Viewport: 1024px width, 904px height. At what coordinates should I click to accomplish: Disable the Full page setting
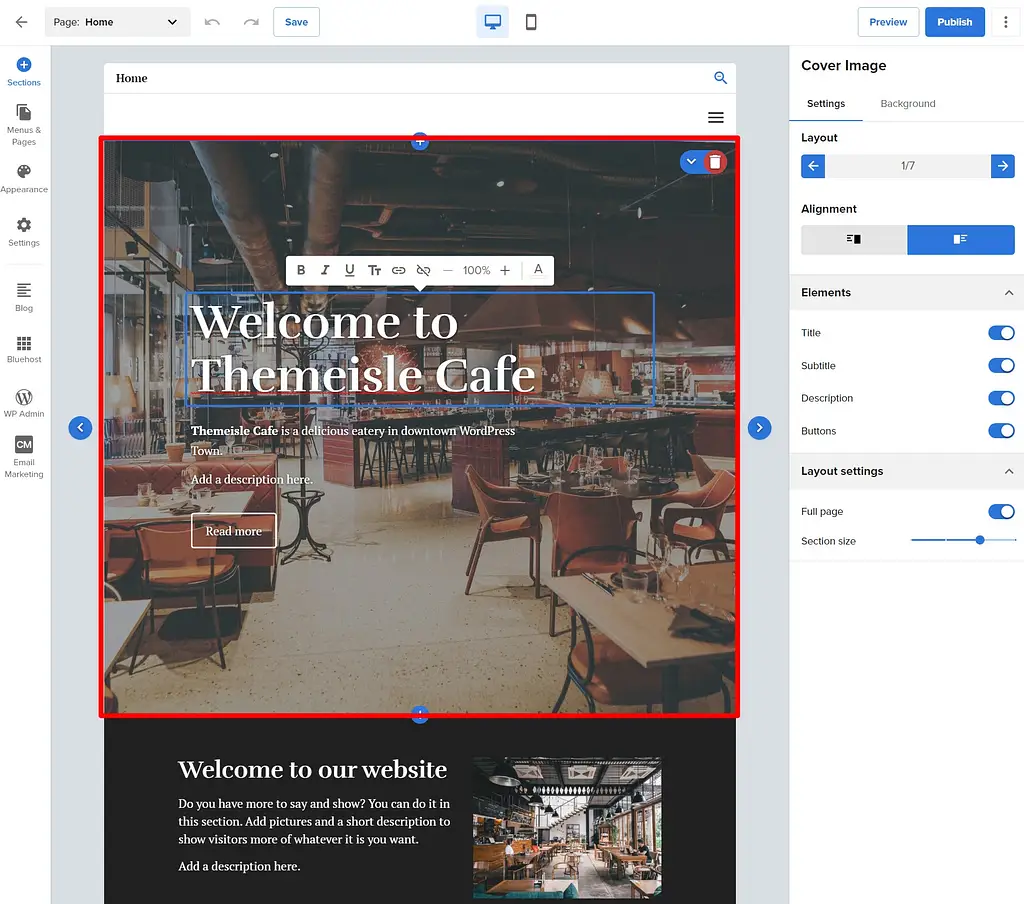(1001, 511)
